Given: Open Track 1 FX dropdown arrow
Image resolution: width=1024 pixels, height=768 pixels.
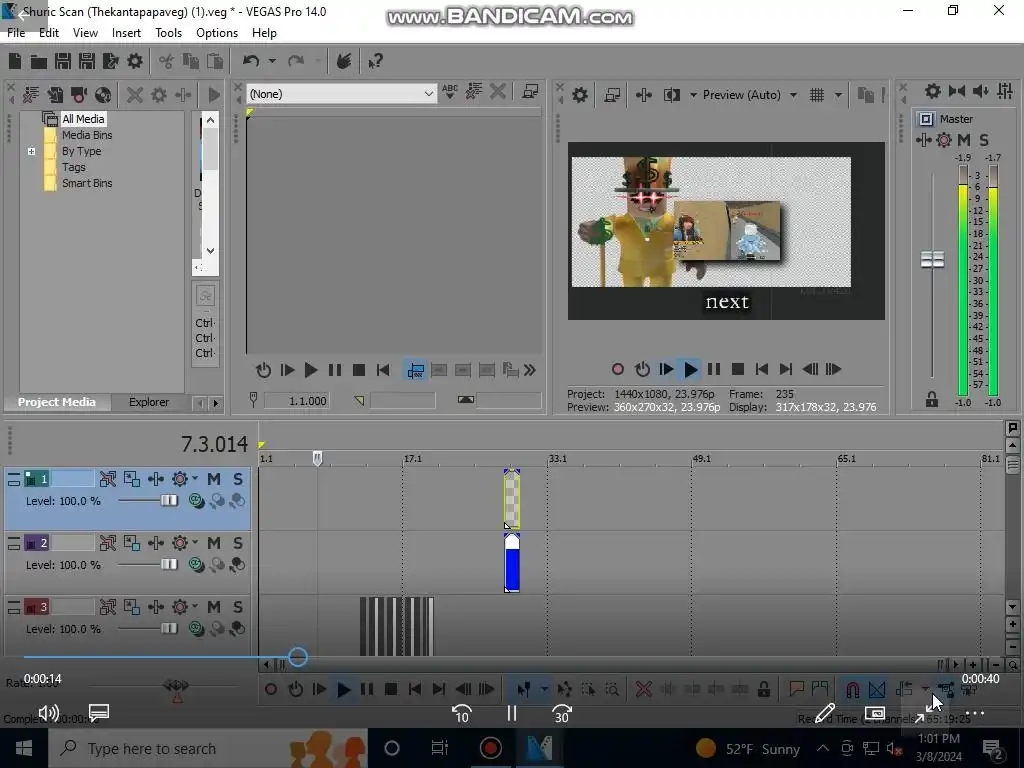Looking at the screenshot, I should pos(195,479).
